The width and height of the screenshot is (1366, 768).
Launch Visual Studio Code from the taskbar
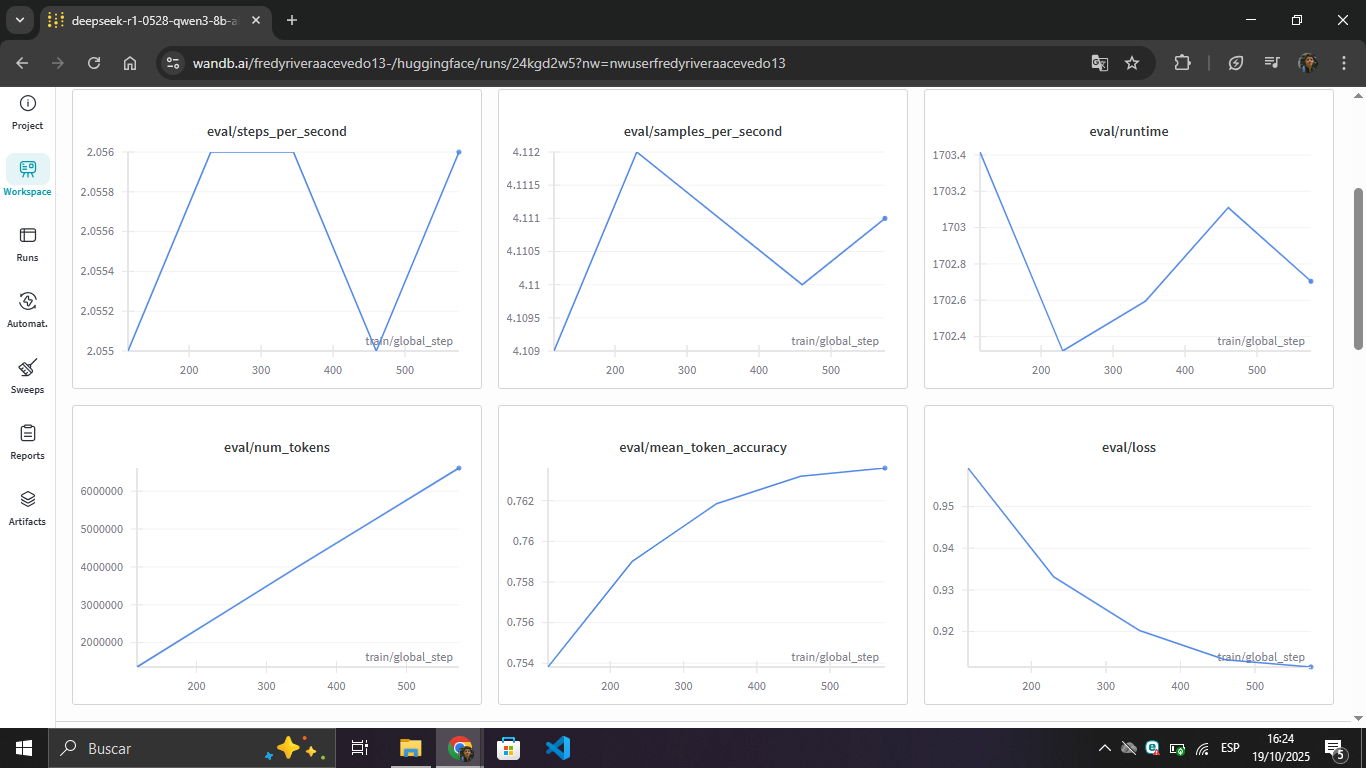(557, 747)
